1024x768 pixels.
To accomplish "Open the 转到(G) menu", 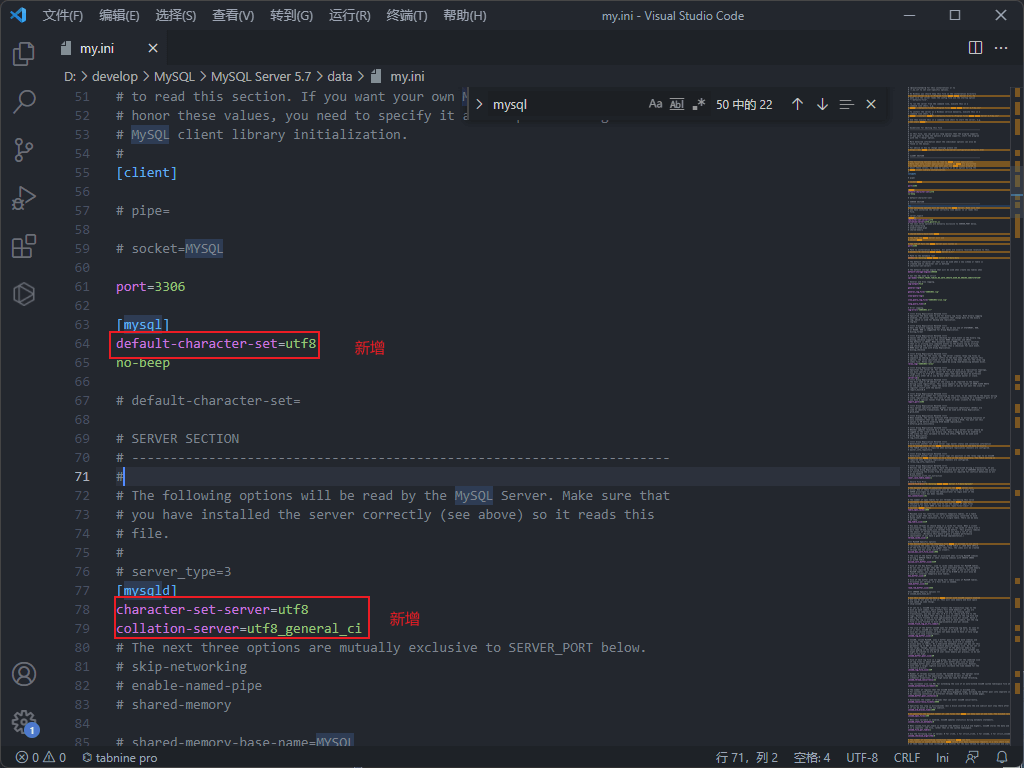I will coord(291,15).
